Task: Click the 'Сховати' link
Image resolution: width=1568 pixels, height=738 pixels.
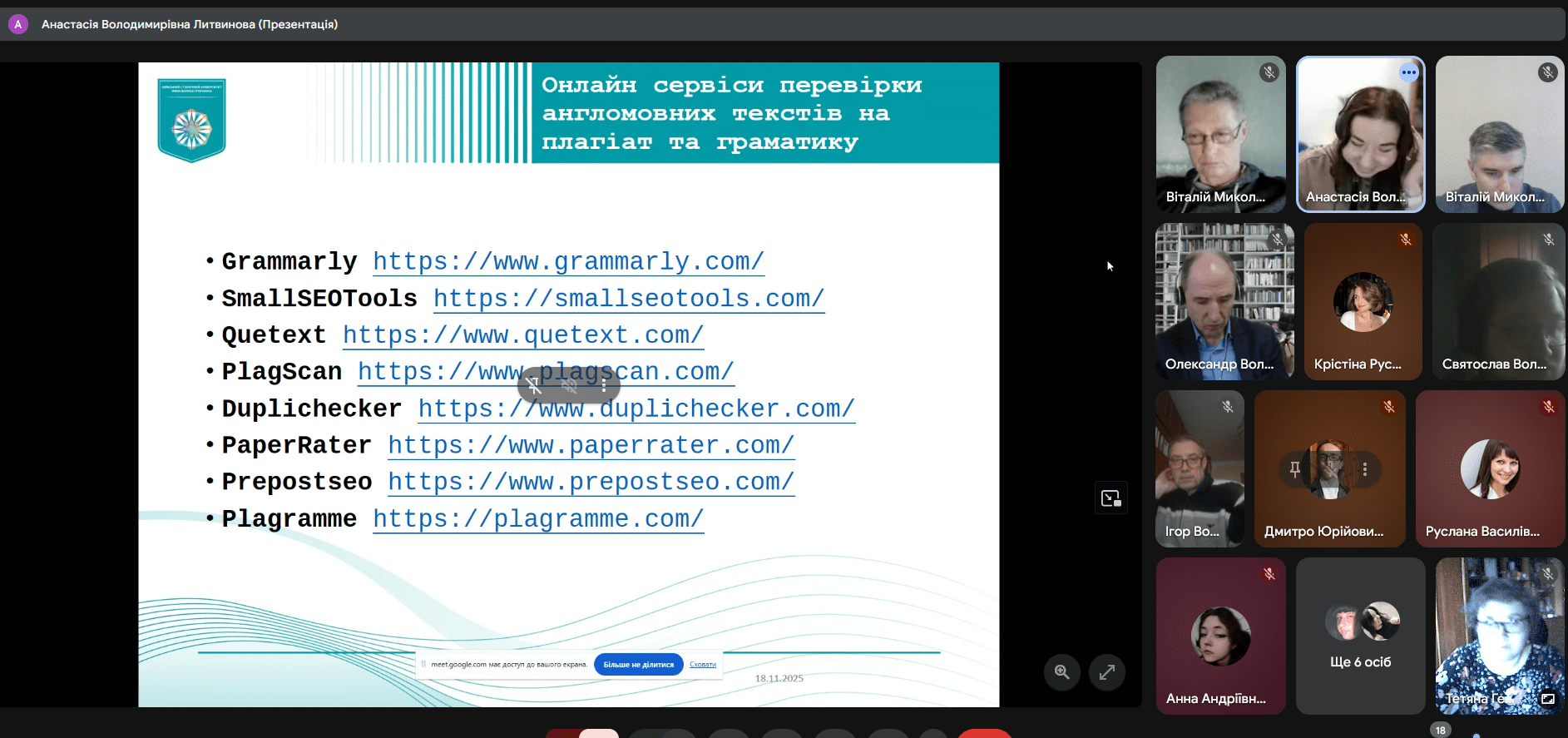Action: [x=703, y=665]
